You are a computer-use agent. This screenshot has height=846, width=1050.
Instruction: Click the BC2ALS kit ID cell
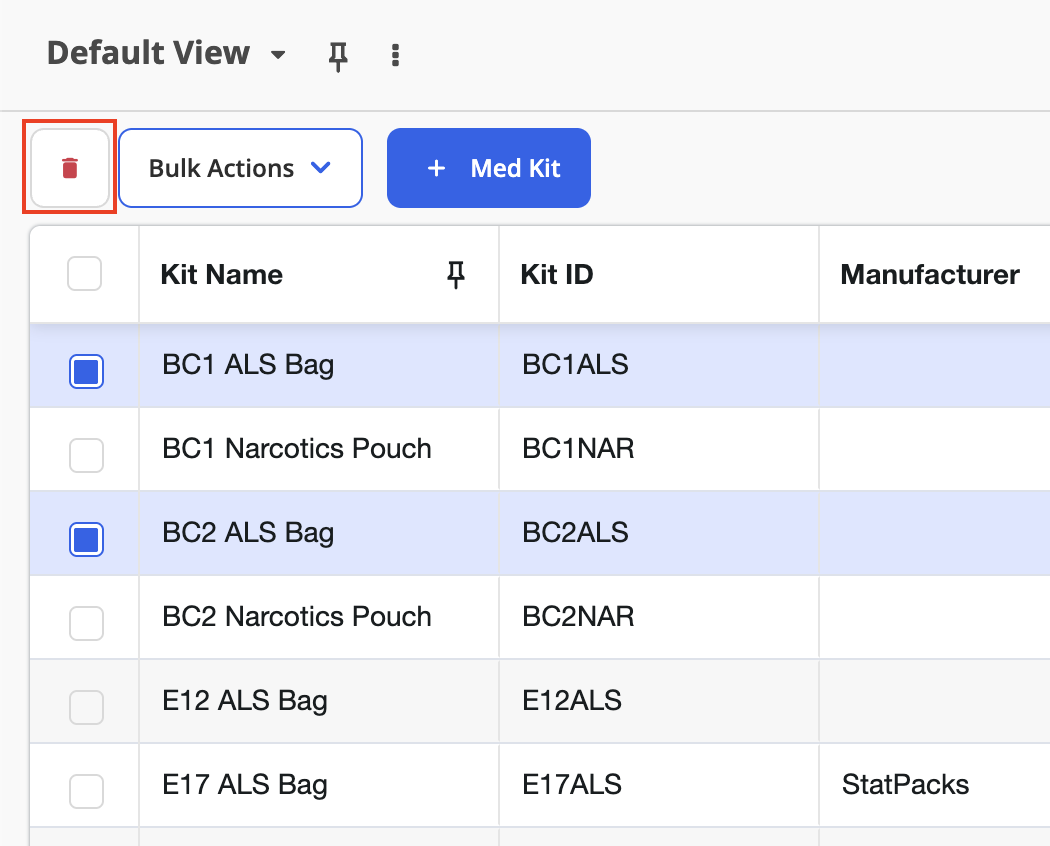[659, 533]
